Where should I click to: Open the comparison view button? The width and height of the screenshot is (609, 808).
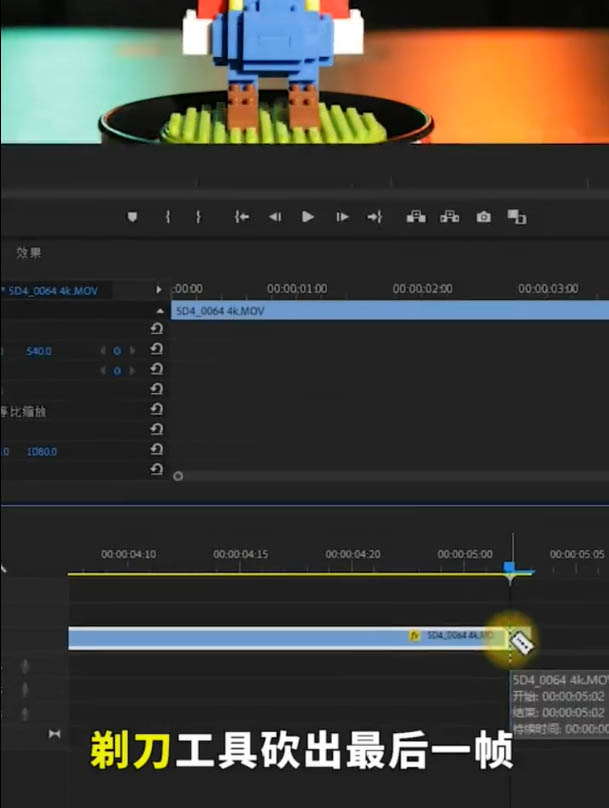point(517,217)
